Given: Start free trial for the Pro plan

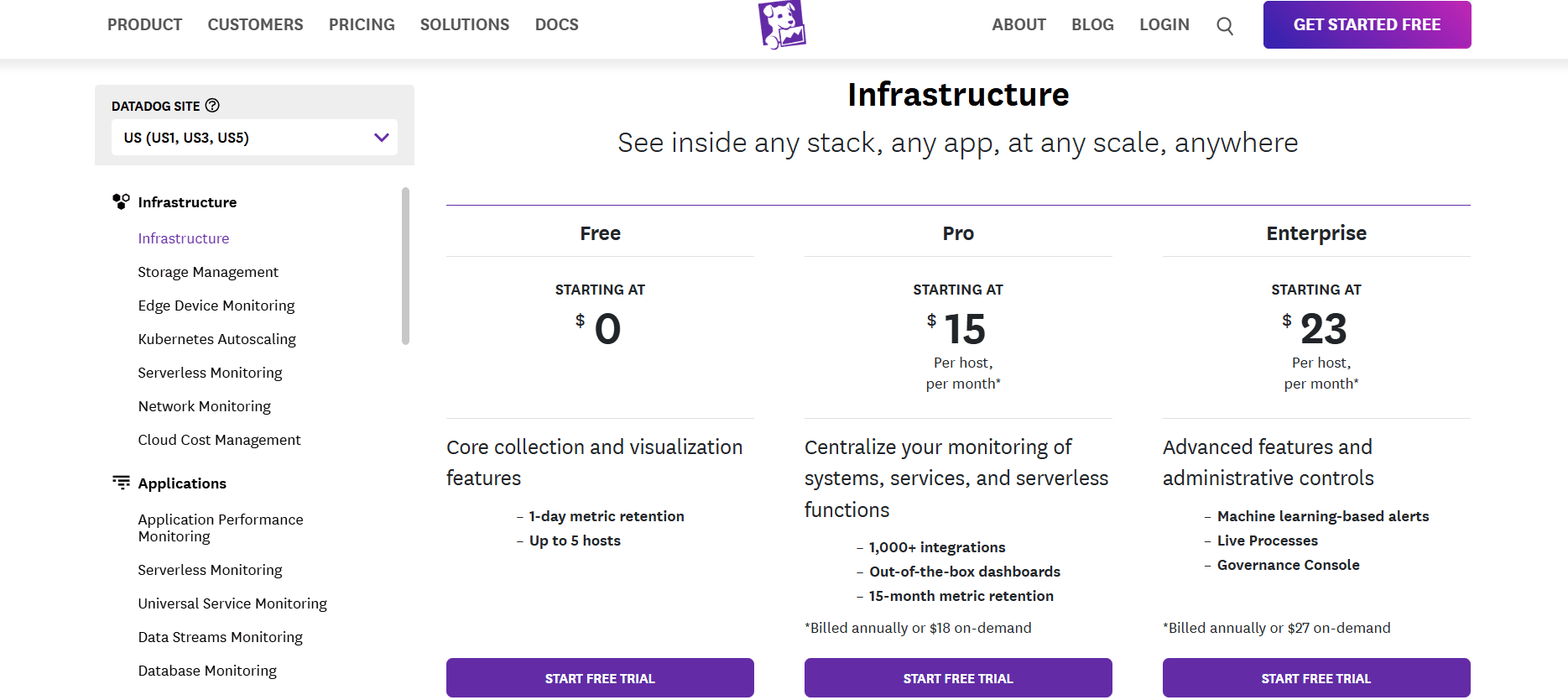Looking at the screenshot, I should (958, 678).
